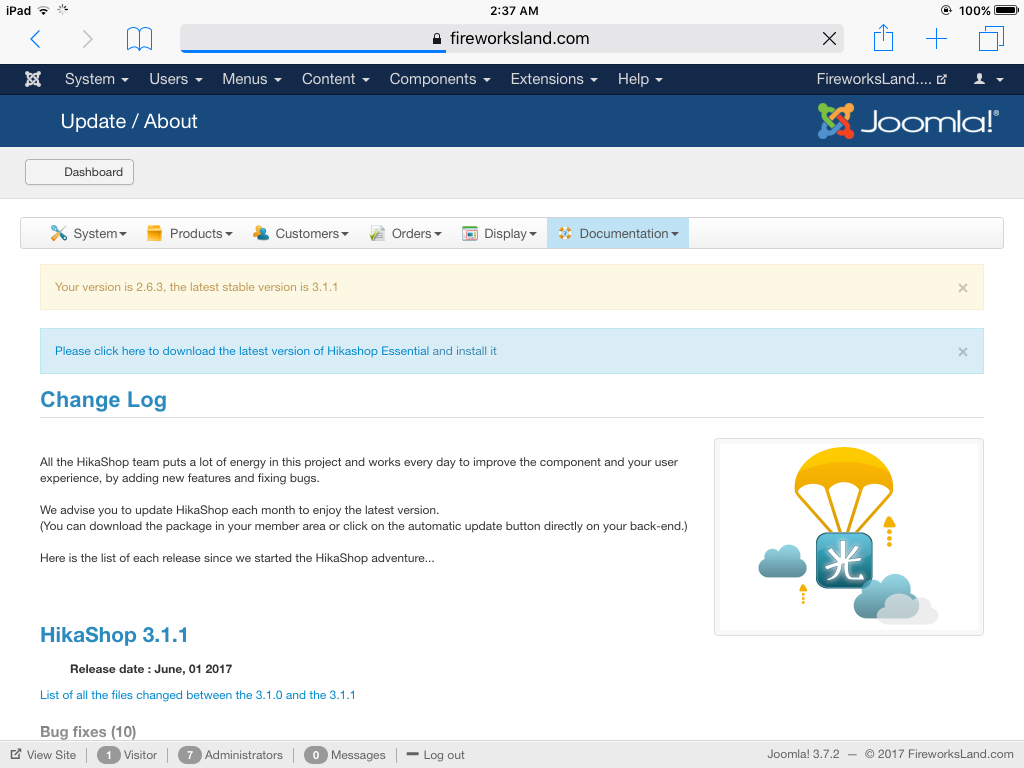Click the wrench-and-screwdriver System icon
Viewport: 1024px width, 768px height.
(x=59, y=233)
